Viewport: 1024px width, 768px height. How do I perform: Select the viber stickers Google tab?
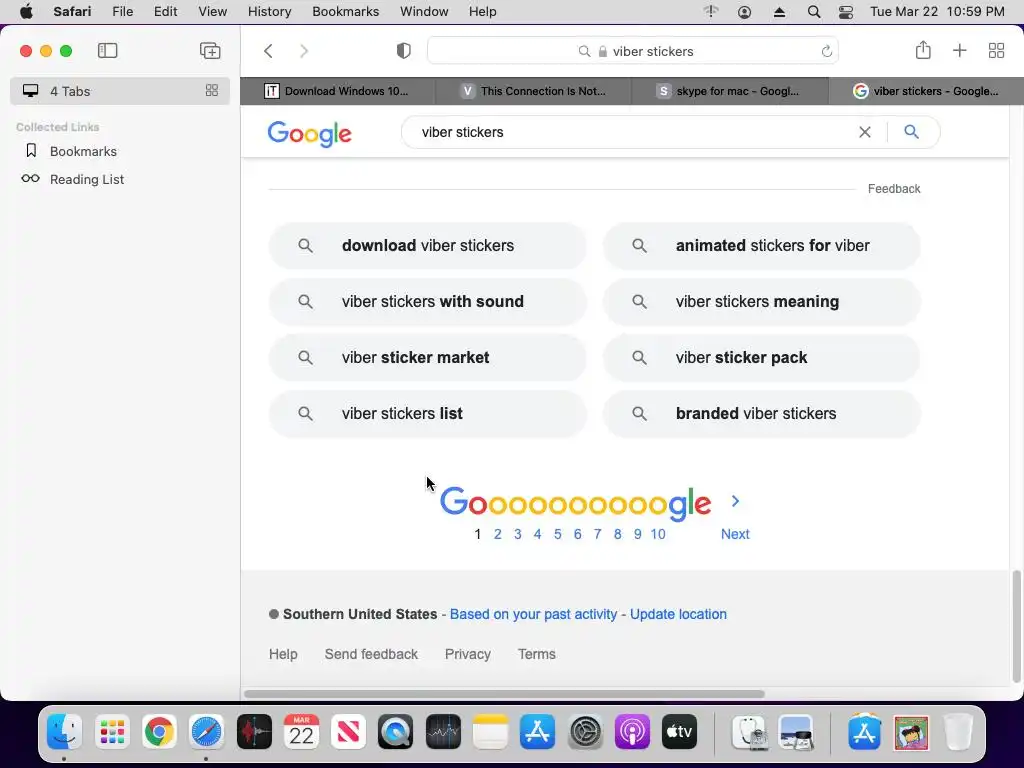(x=926, y=91)
